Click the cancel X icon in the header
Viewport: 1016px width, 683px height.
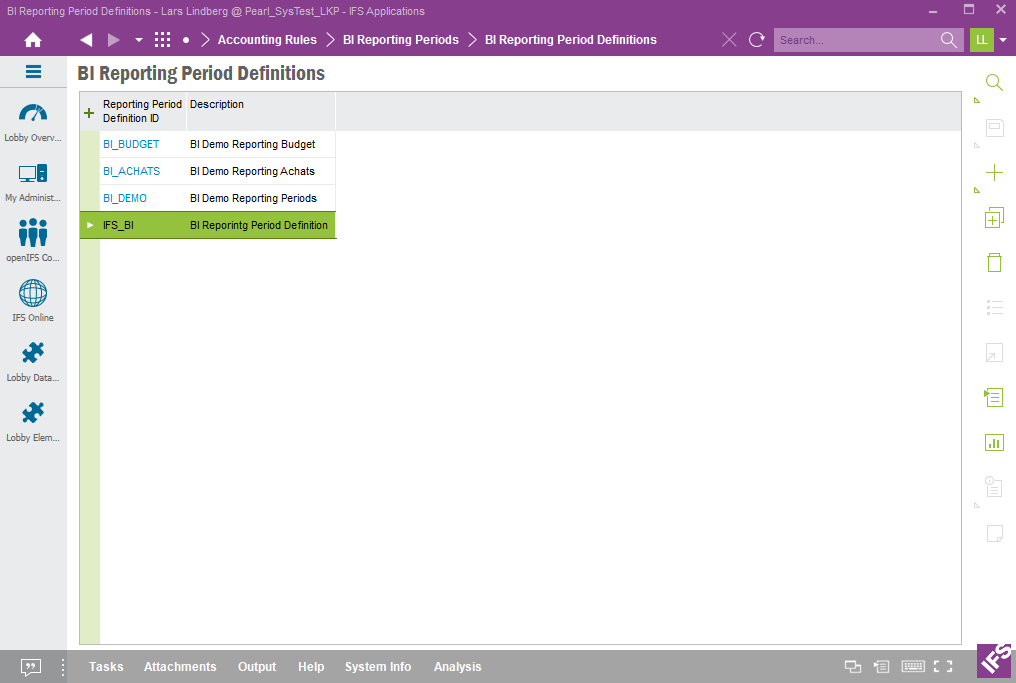729,40
